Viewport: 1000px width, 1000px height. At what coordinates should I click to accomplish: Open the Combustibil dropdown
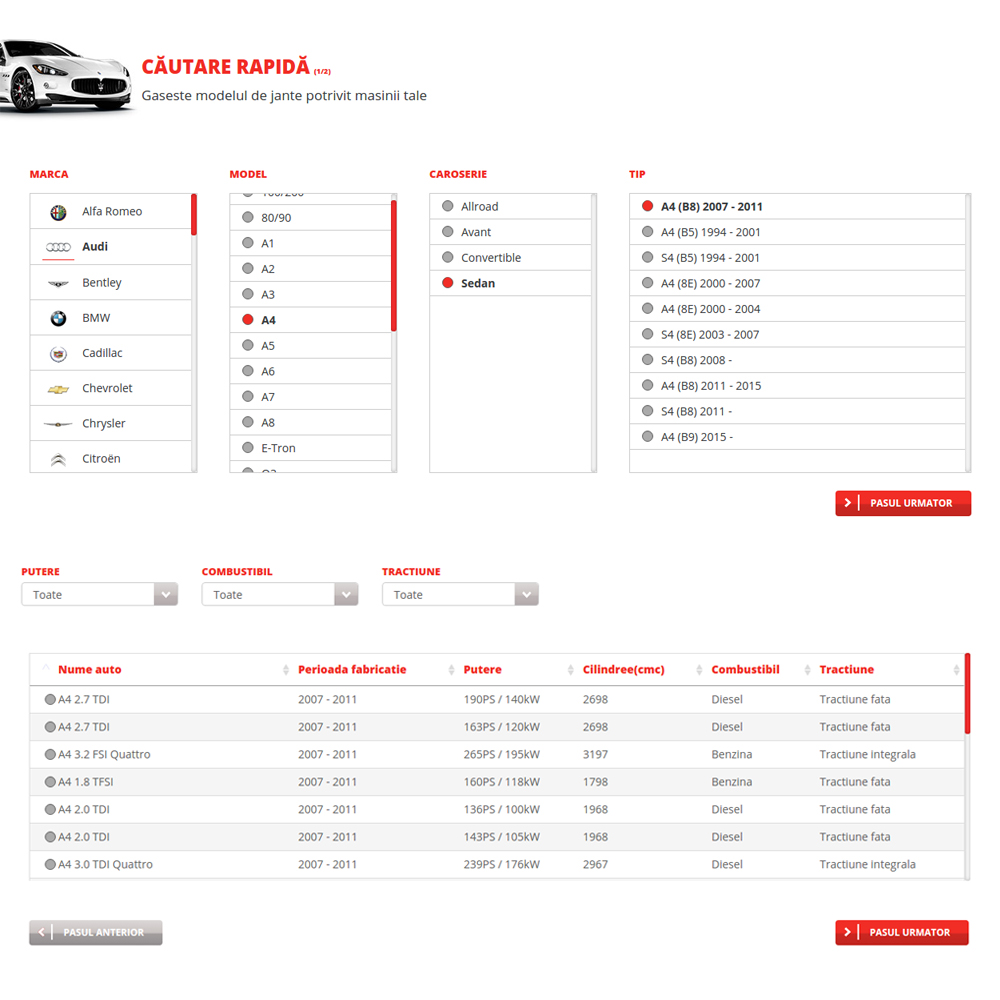click(280, 594)
